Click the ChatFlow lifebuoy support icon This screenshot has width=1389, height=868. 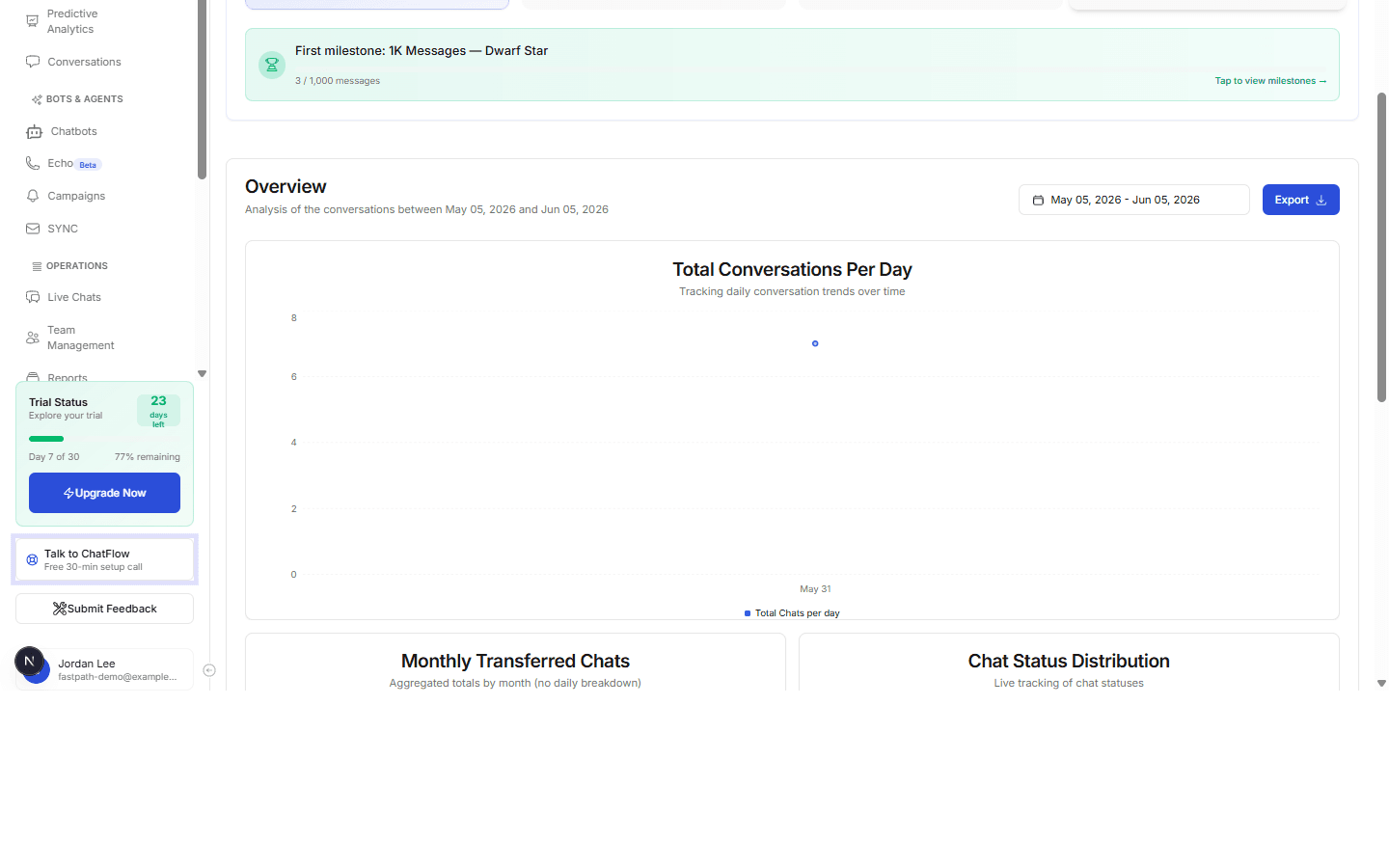tap(32, 559)
